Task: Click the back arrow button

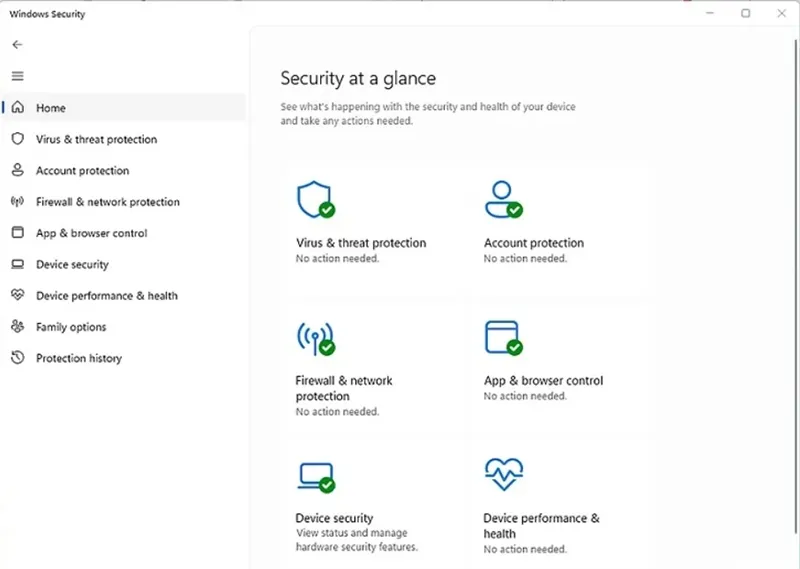Action: (17, 45)
